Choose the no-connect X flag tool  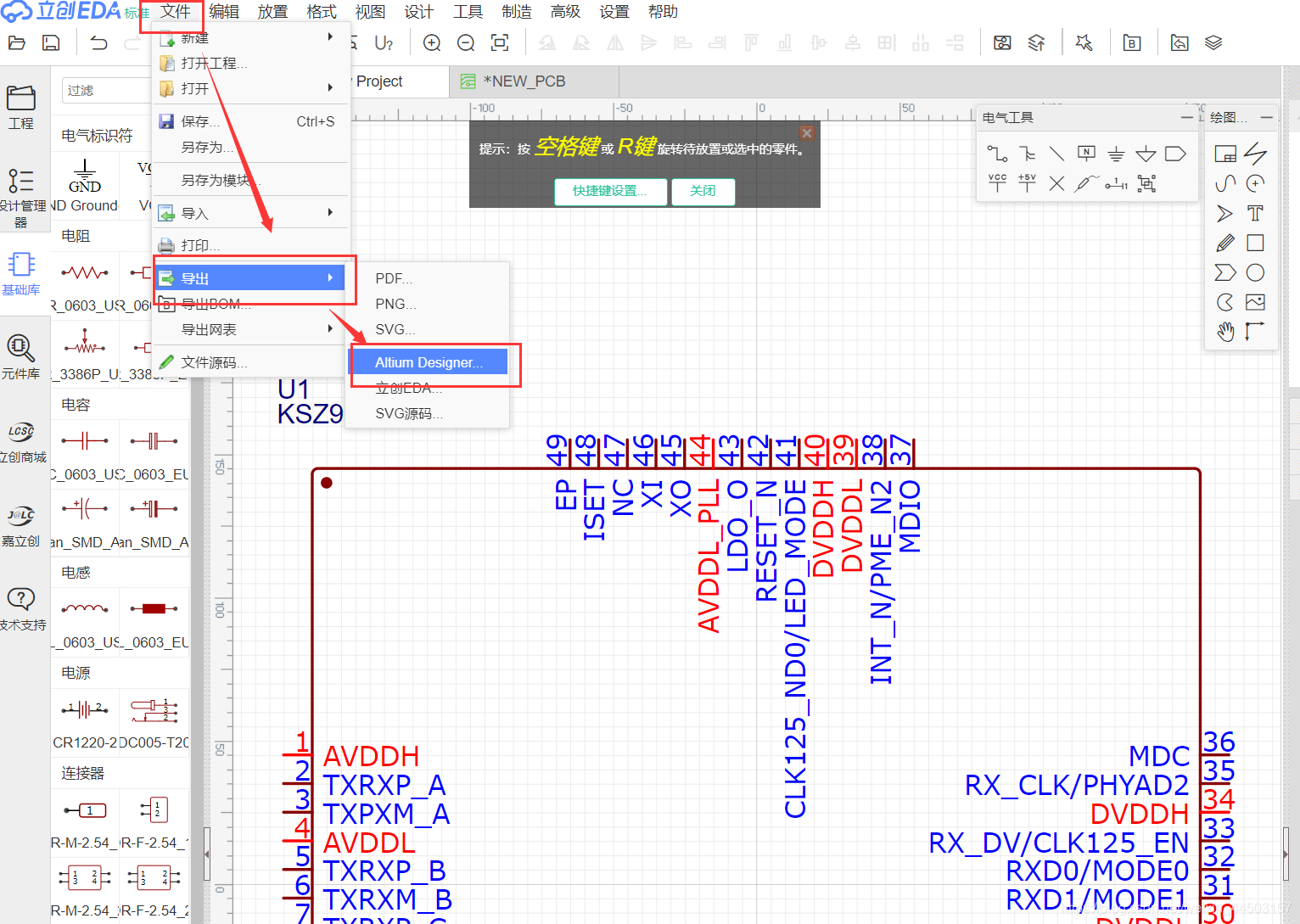click(x=1056, y=183)
